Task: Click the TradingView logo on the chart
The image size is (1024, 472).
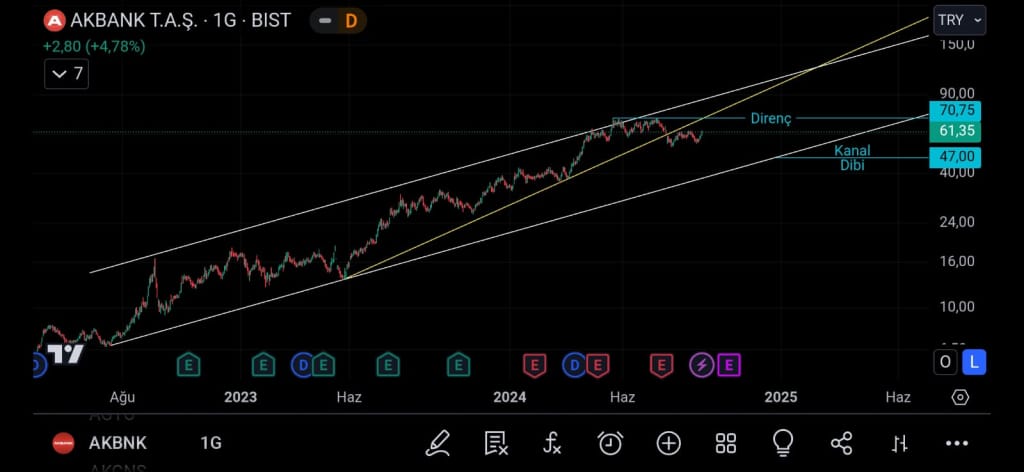Action: click(67, 354)
